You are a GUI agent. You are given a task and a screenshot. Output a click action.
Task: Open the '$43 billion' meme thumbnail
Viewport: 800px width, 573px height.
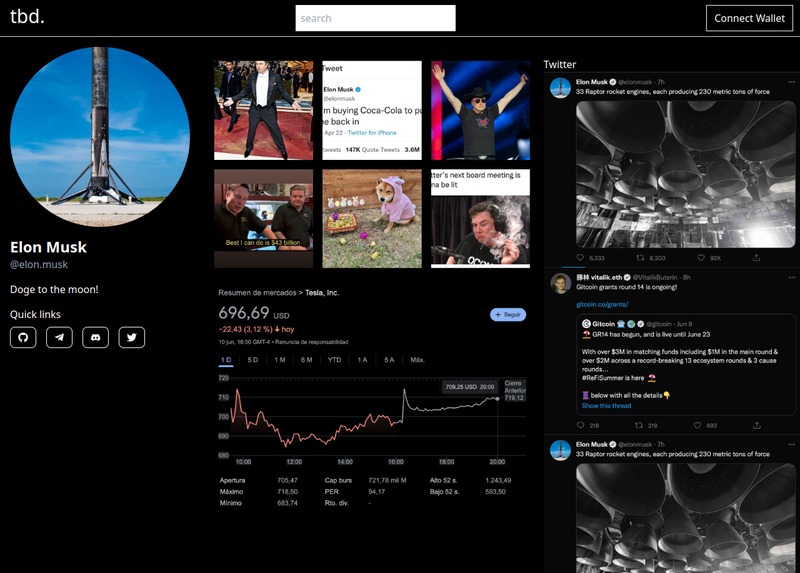pos(263,218)
